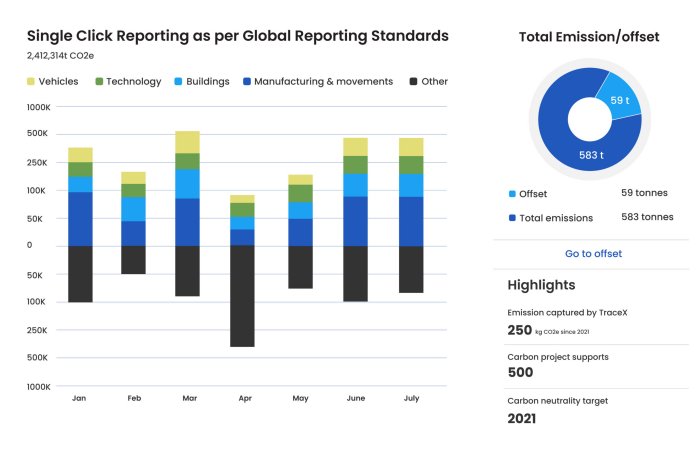Image resolution: width=700 pixels, height=455 pixels.
Task: Select the Offset legend blue marker
Action: tap(513, 194)
